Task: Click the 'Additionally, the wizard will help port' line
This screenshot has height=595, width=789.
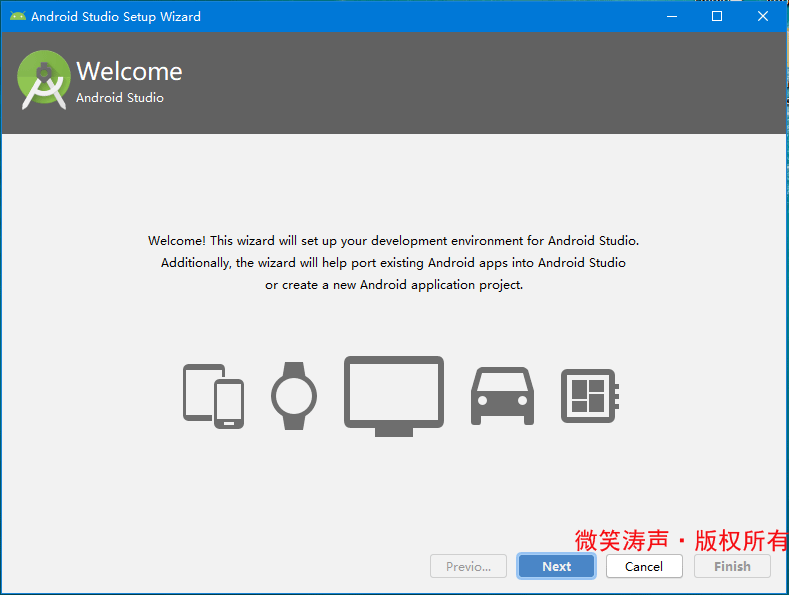Action: [393, 263]
